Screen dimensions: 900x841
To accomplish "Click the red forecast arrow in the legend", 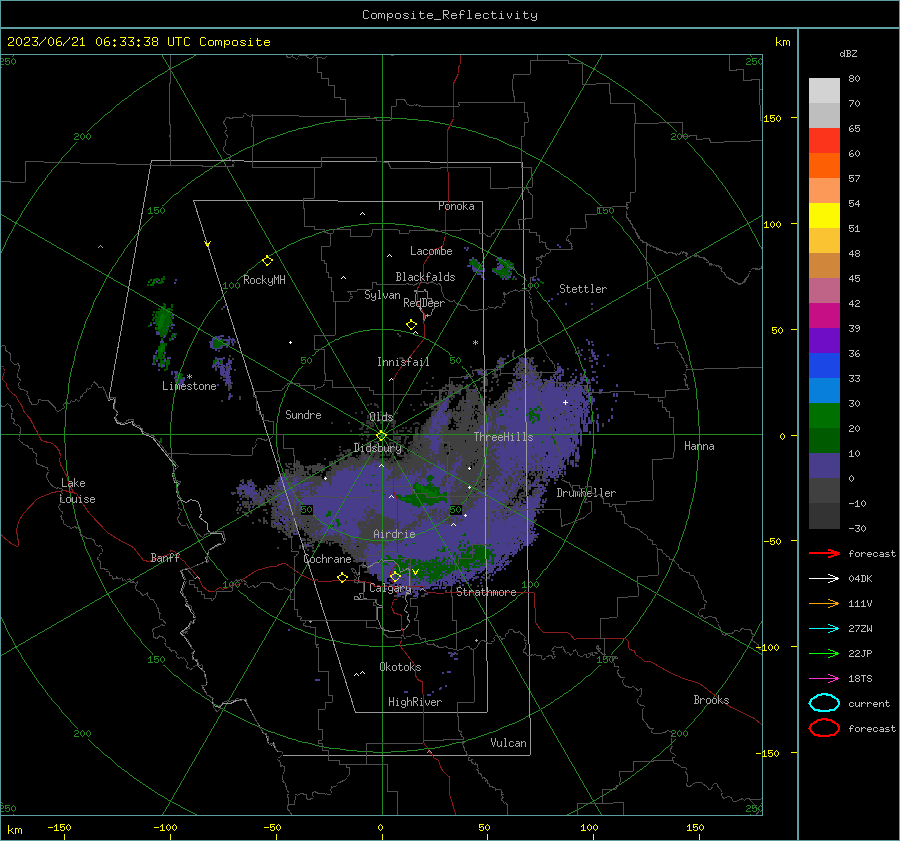I will coord(824,553).
